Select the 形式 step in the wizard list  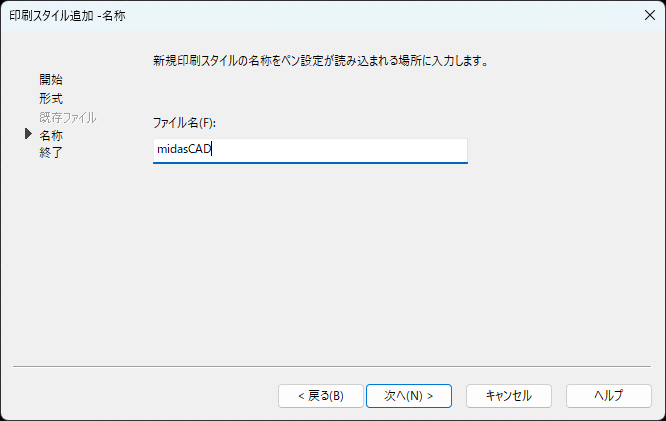pos(51,99)
